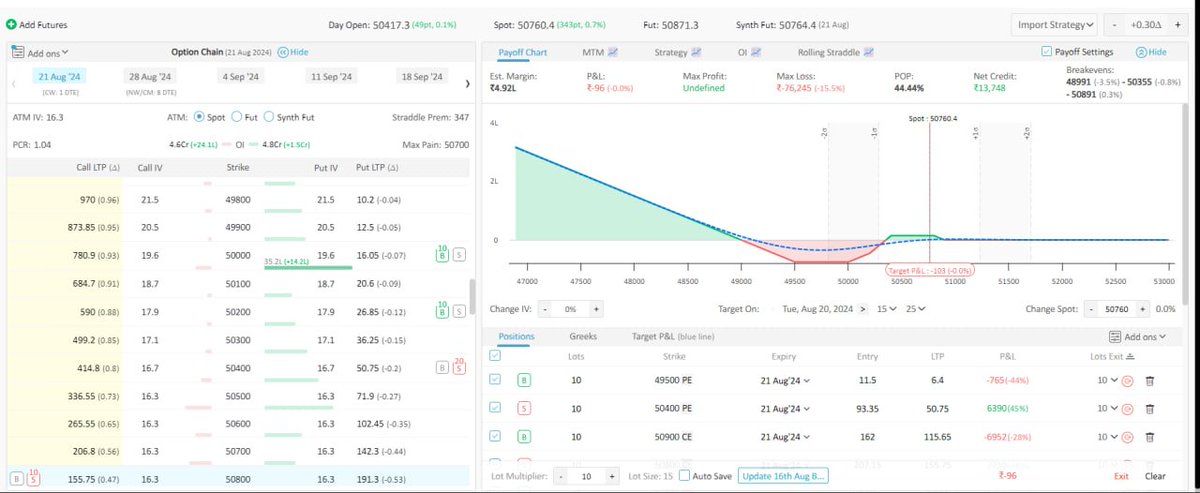This screenshot has height=493, width=1200.
Task: Advance Target On date with arrow
Action: tap(864, 309)
